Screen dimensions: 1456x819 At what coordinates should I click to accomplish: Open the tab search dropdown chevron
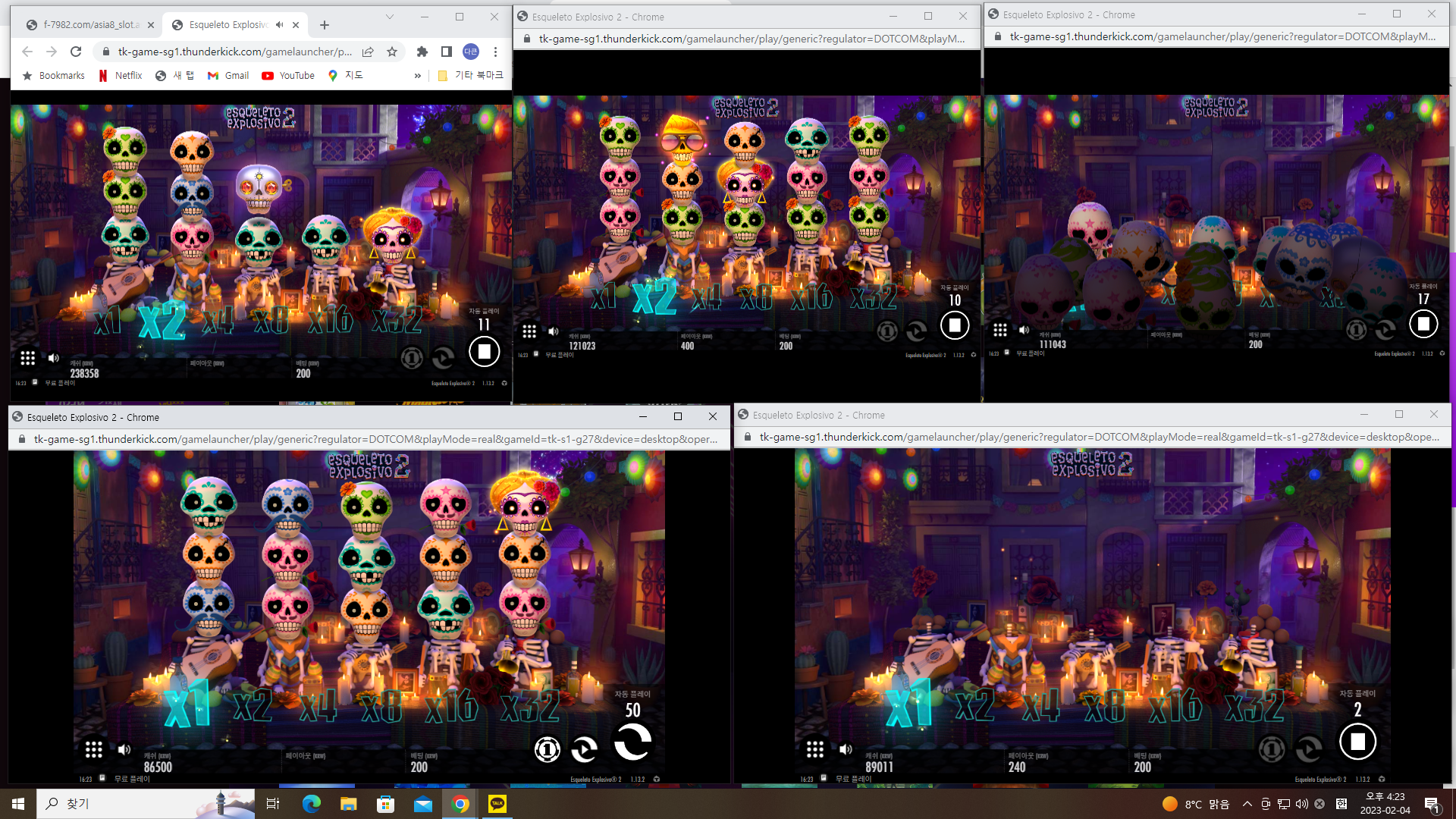pyautogui.click(x=390, y=17)
